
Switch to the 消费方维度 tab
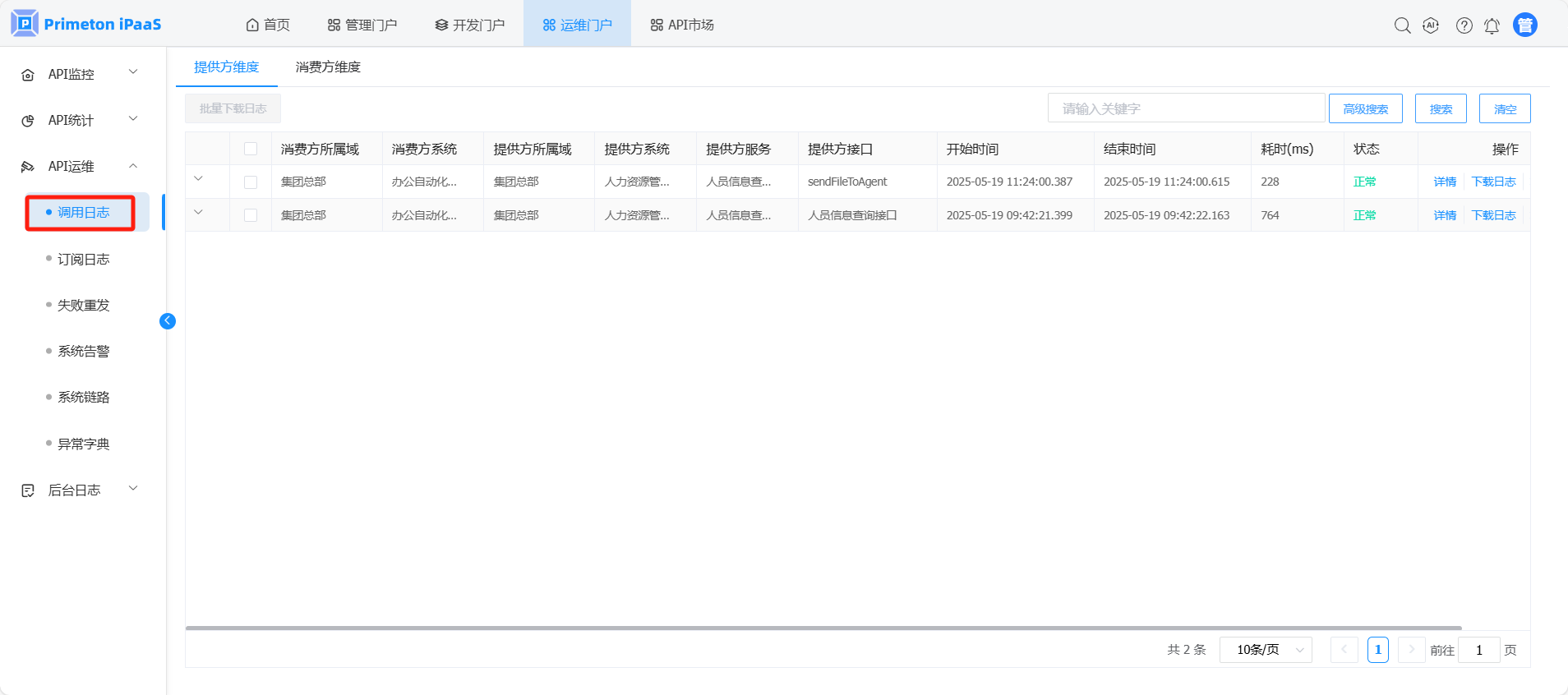click(328, 67)
